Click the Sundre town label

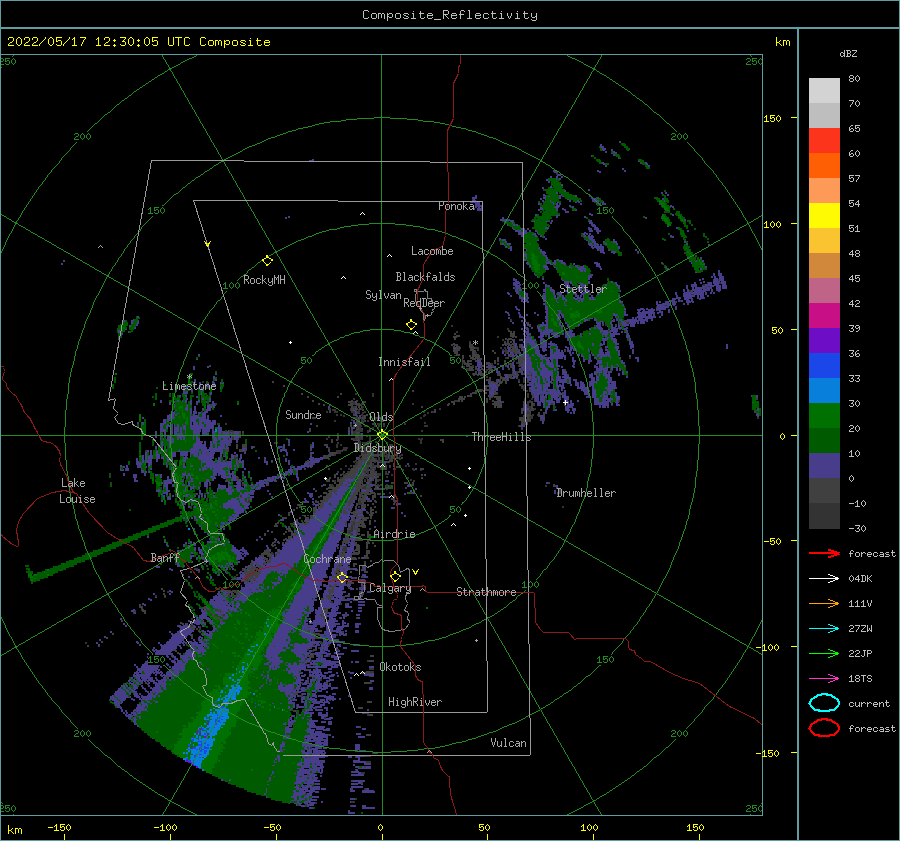click(303, 414)
